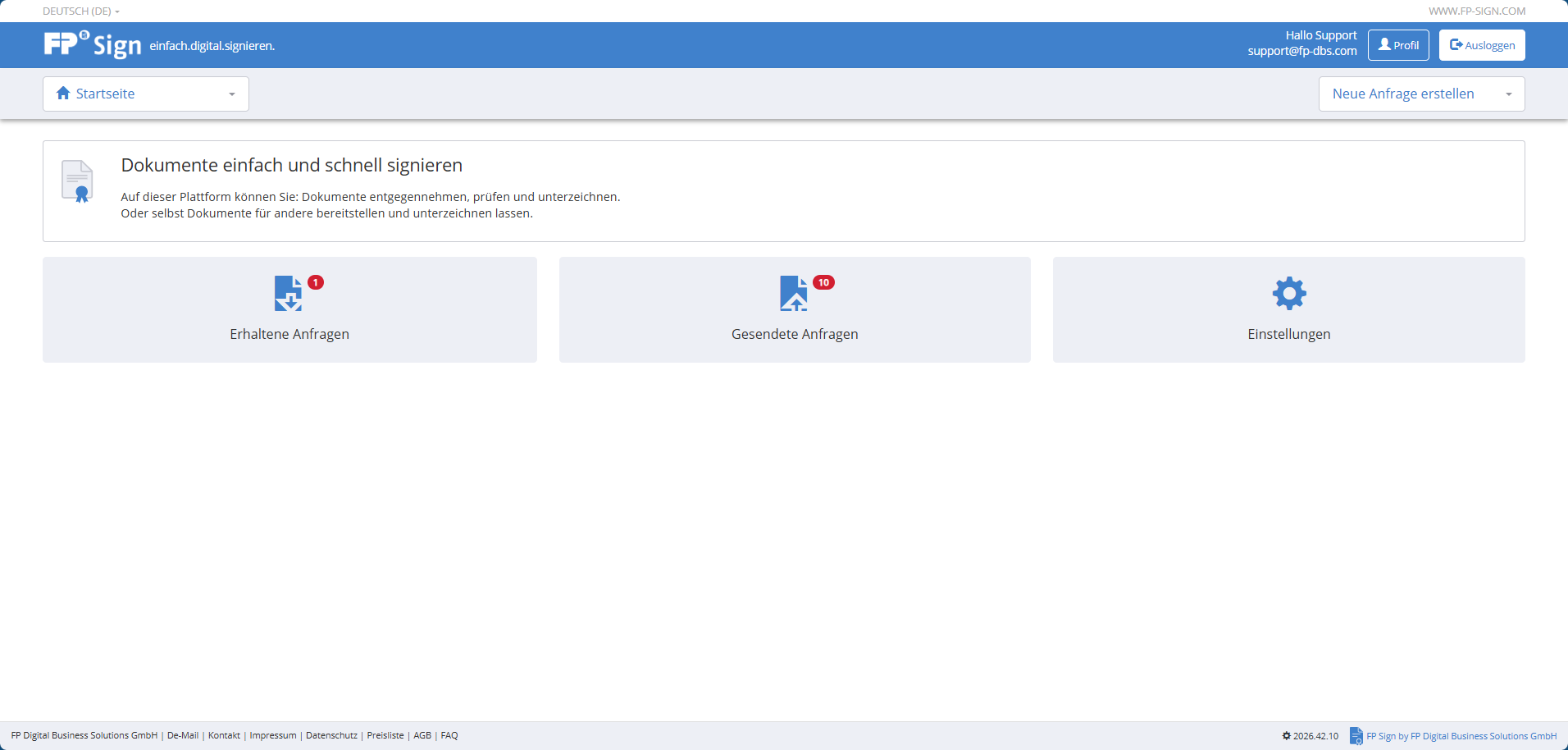Open the Kontakt footer link

[224, 735]
